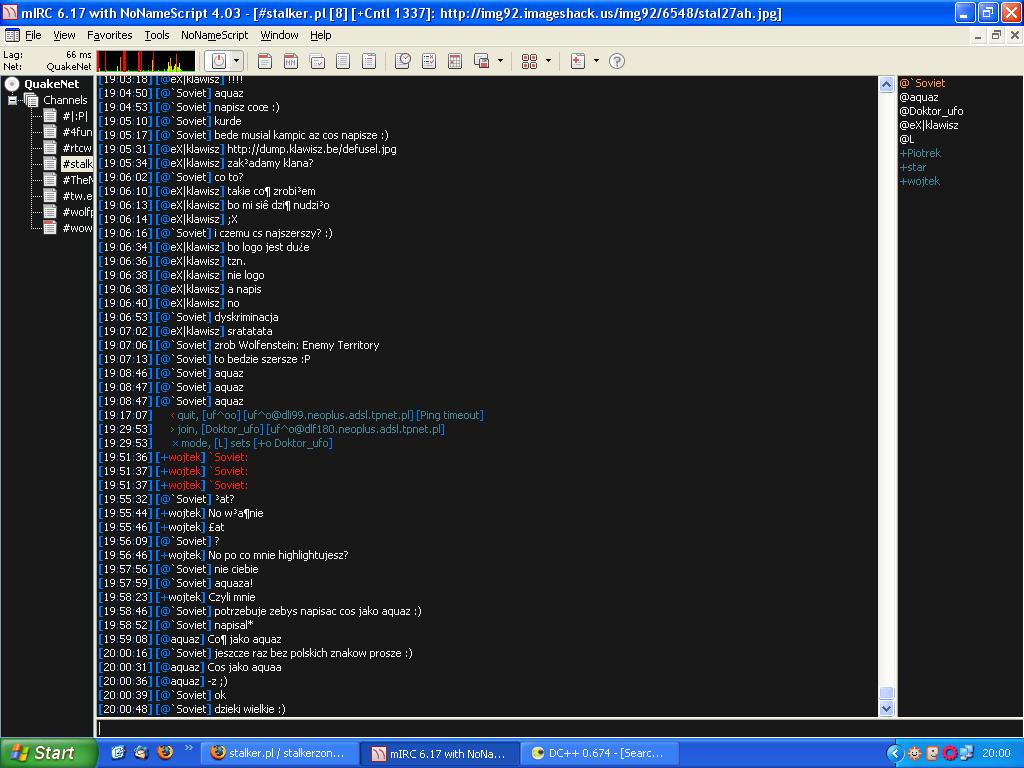Click the red plus document toolbar icon
Viewport: 1024px width, 768px height.
(577, 61)
